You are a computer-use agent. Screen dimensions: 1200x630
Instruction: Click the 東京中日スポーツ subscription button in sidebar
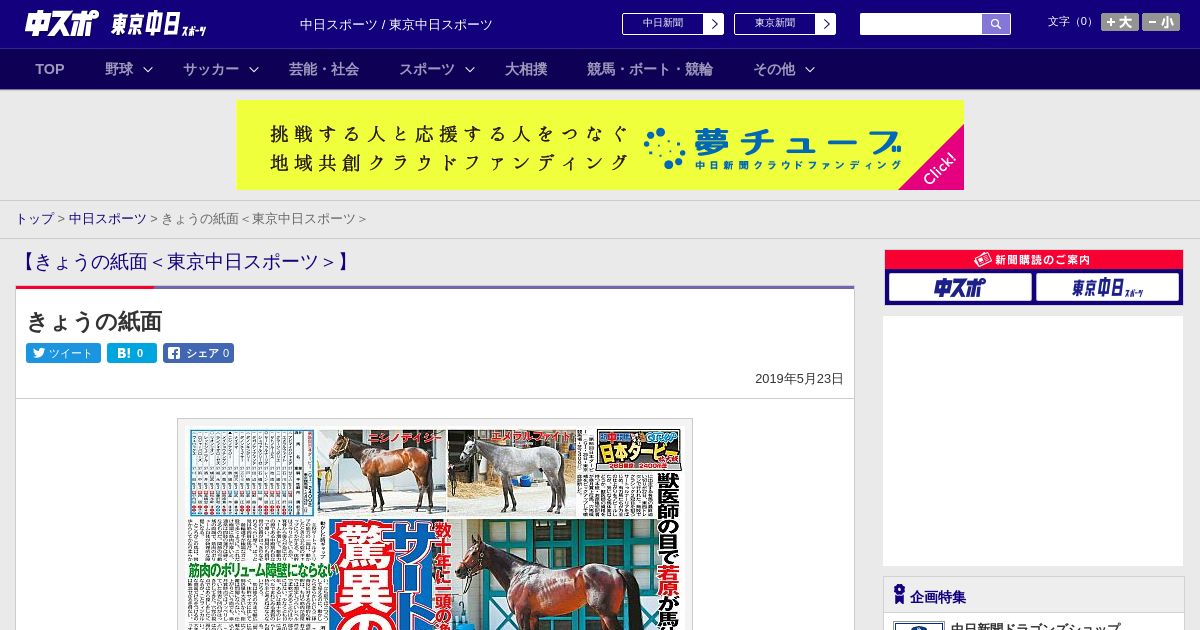pyautogui.click(x=1107, y=288)
